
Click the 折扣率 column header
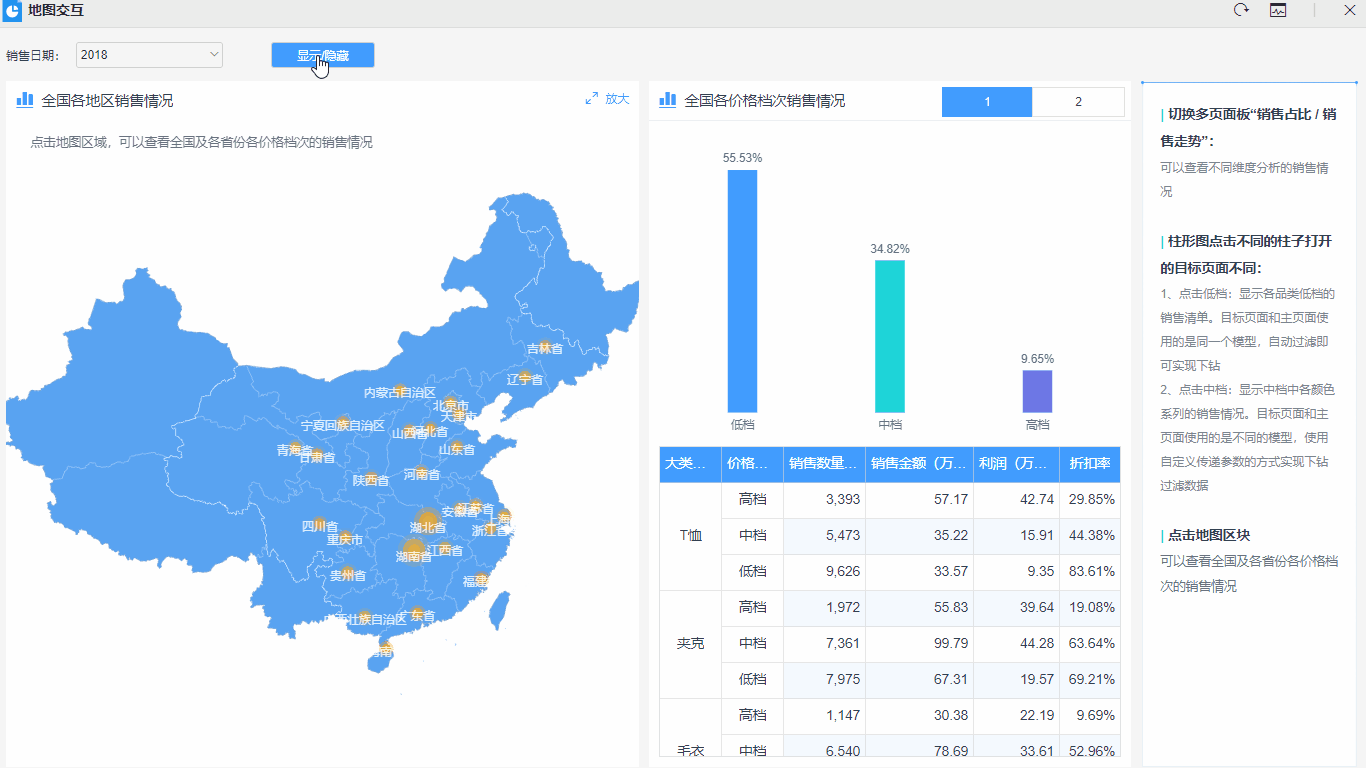(1089, 464)
